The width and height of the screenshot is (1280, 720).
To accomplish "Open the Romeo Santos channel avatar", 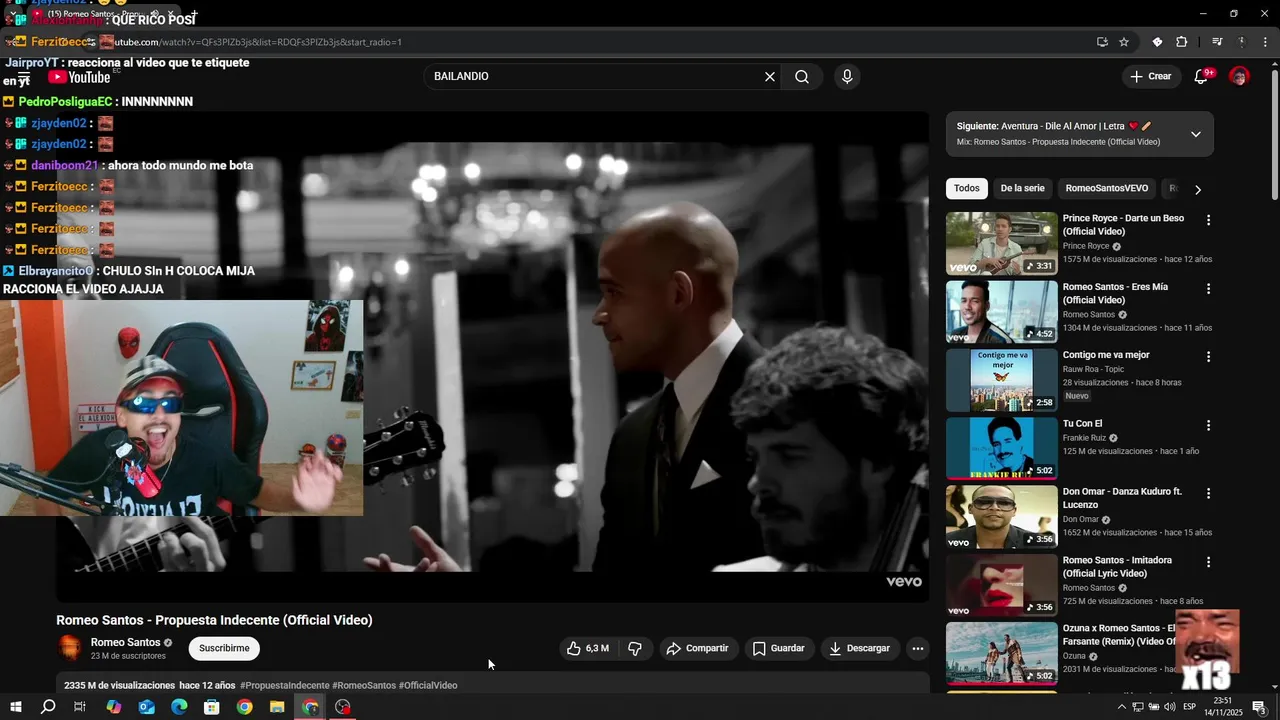I will click(70, 648).
